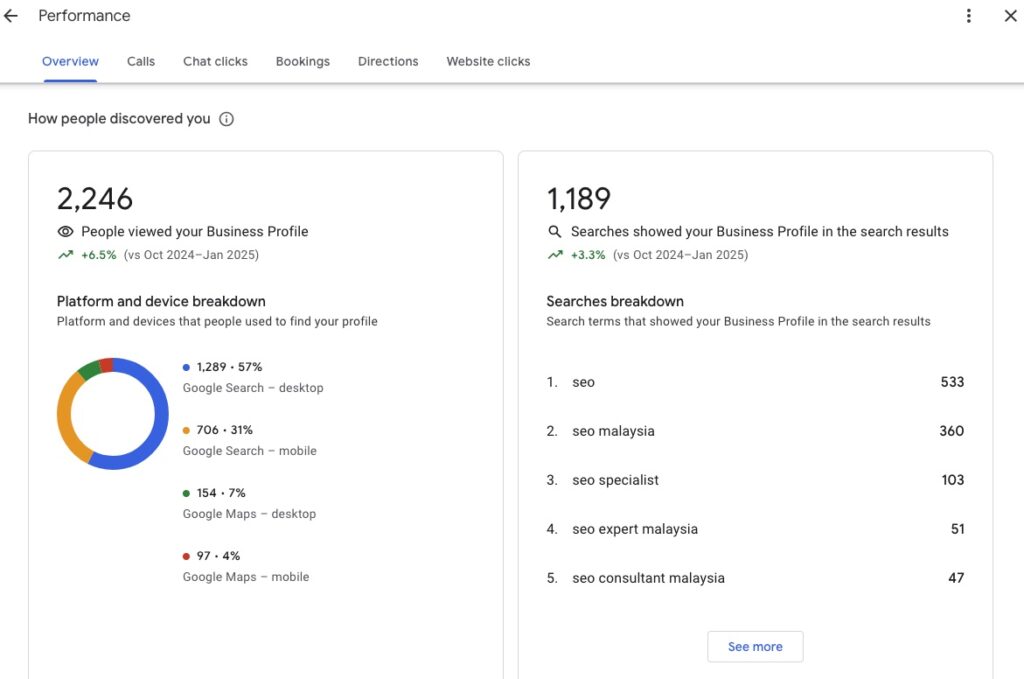This screenshot has width=1024, height=679.
Task: Open the Website clicks tab
Action: 488,61
